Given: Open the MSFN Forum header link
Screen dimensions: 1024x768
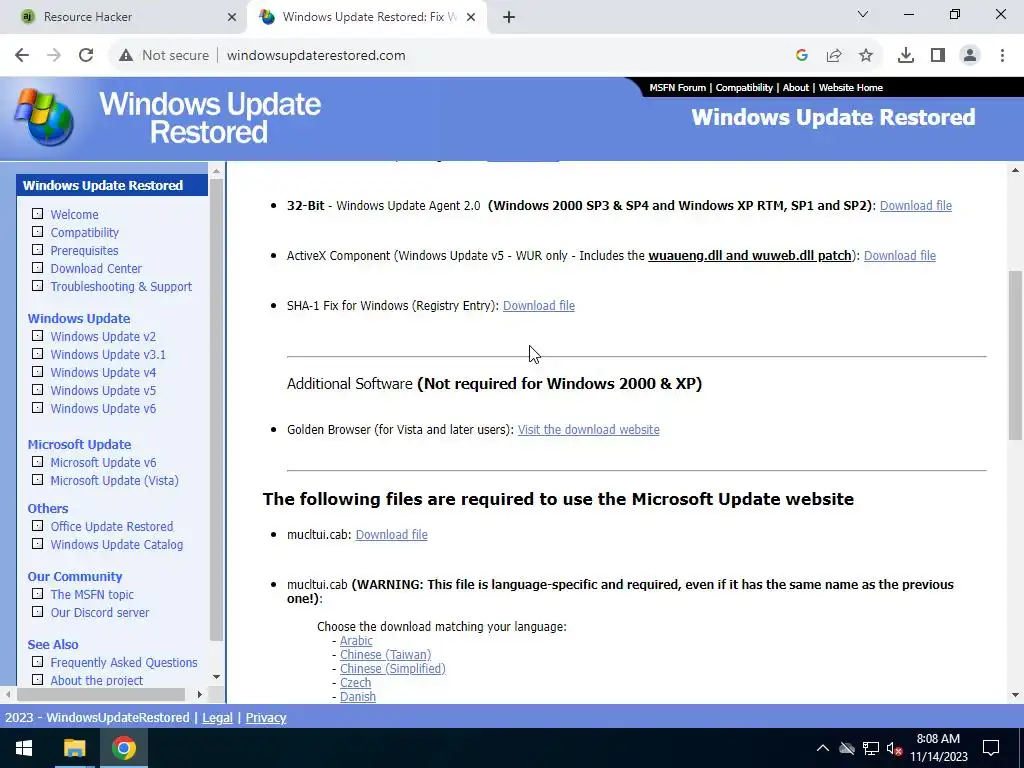Looking at the screenshot, I should (677, 88).
